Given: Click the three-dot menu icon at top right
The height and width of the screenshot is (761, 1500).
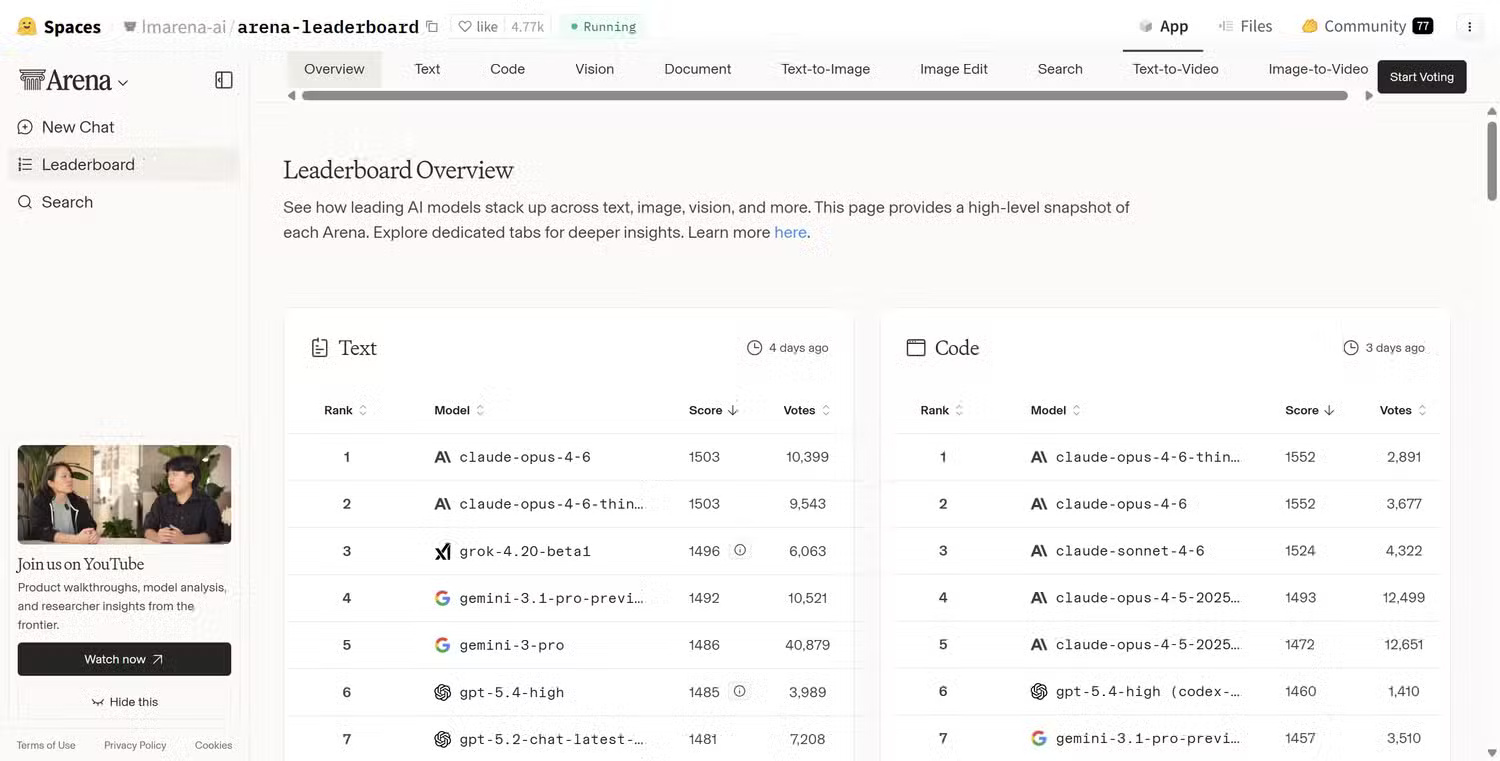Looking at the screenshot, I should click(x=1469, y=27).
